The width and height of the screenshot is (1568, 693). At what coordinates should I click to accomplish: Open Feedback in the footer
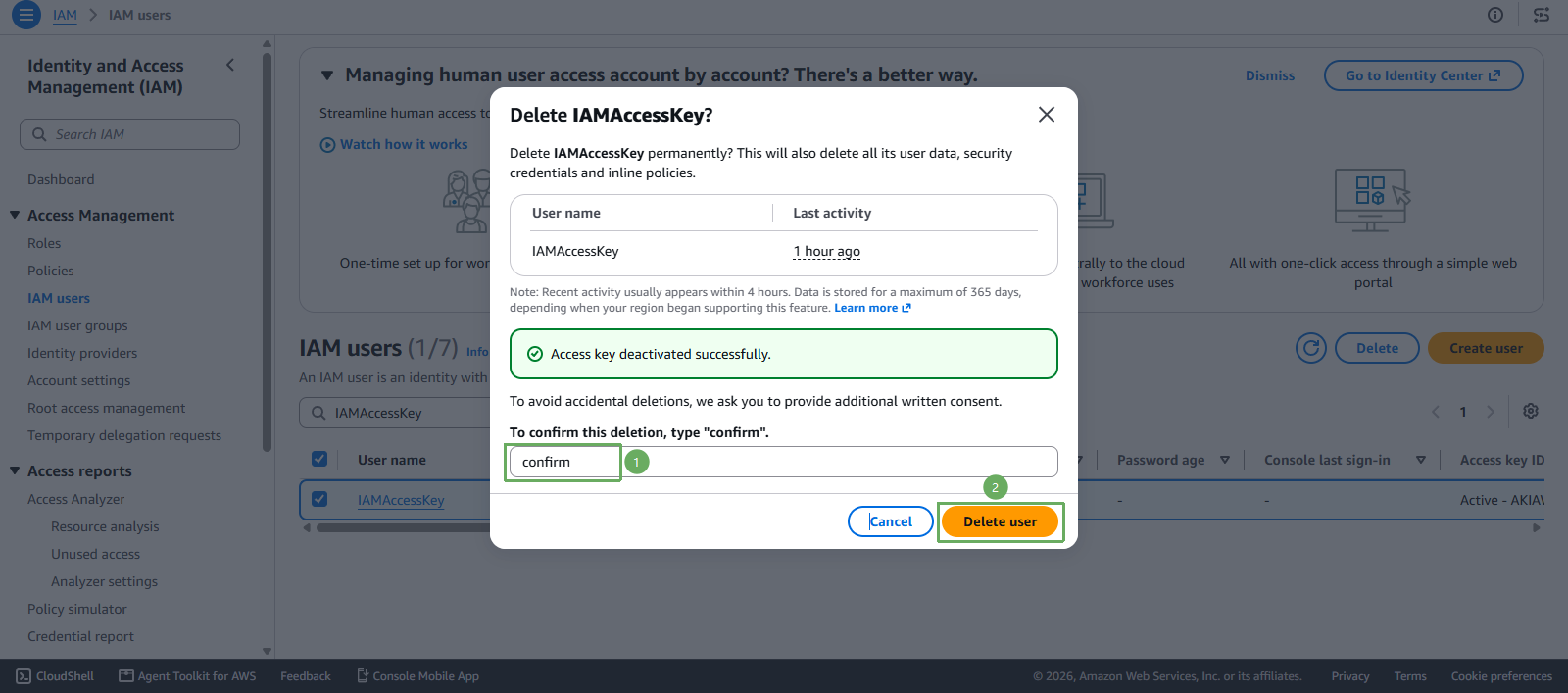306,676
